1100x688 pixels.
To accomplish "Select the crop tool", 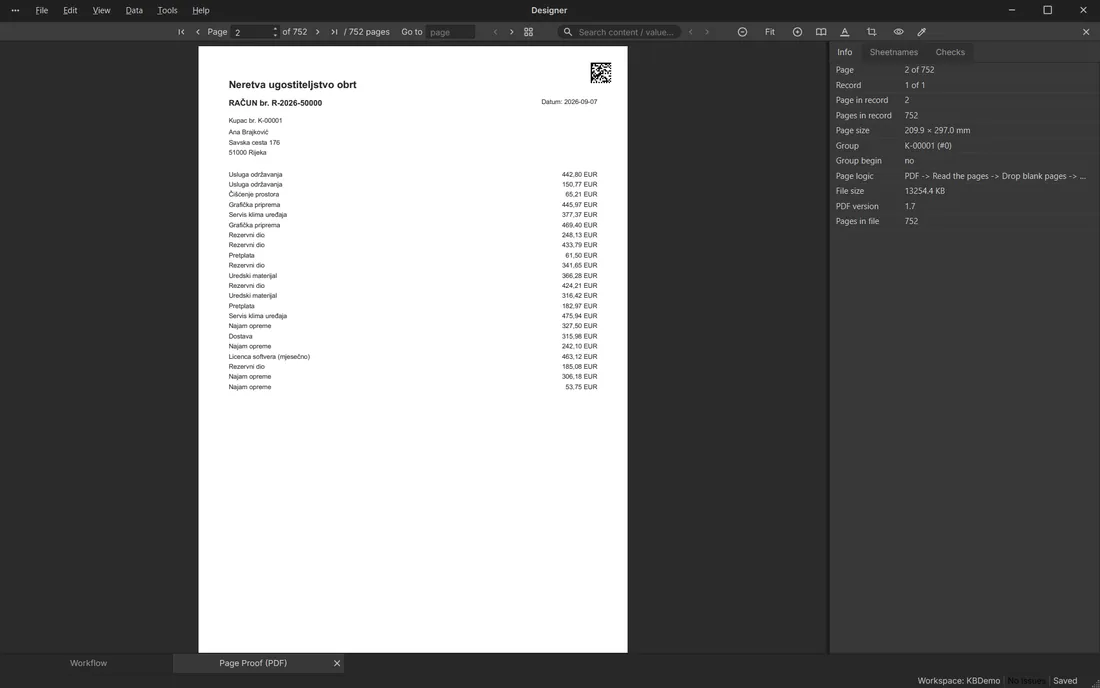I will coord(871,32).
